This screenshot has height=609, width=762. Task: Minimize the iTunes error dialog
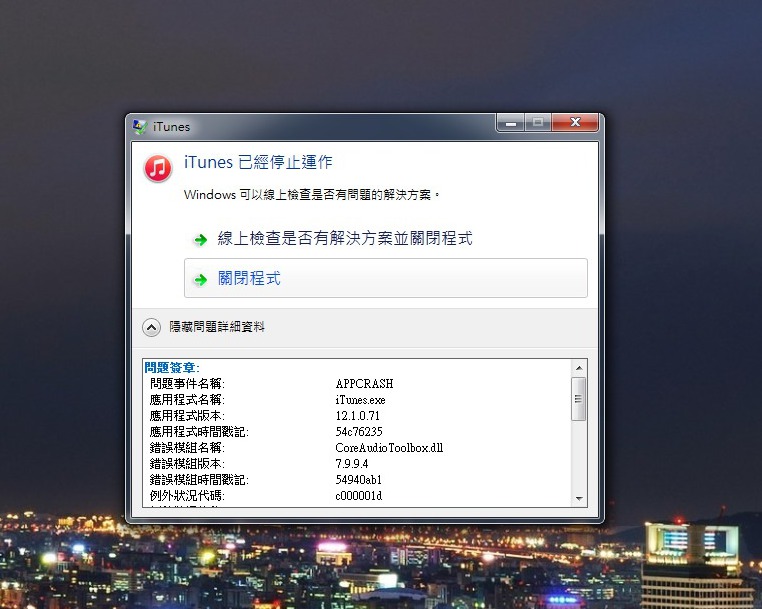(x=510, y=122)
